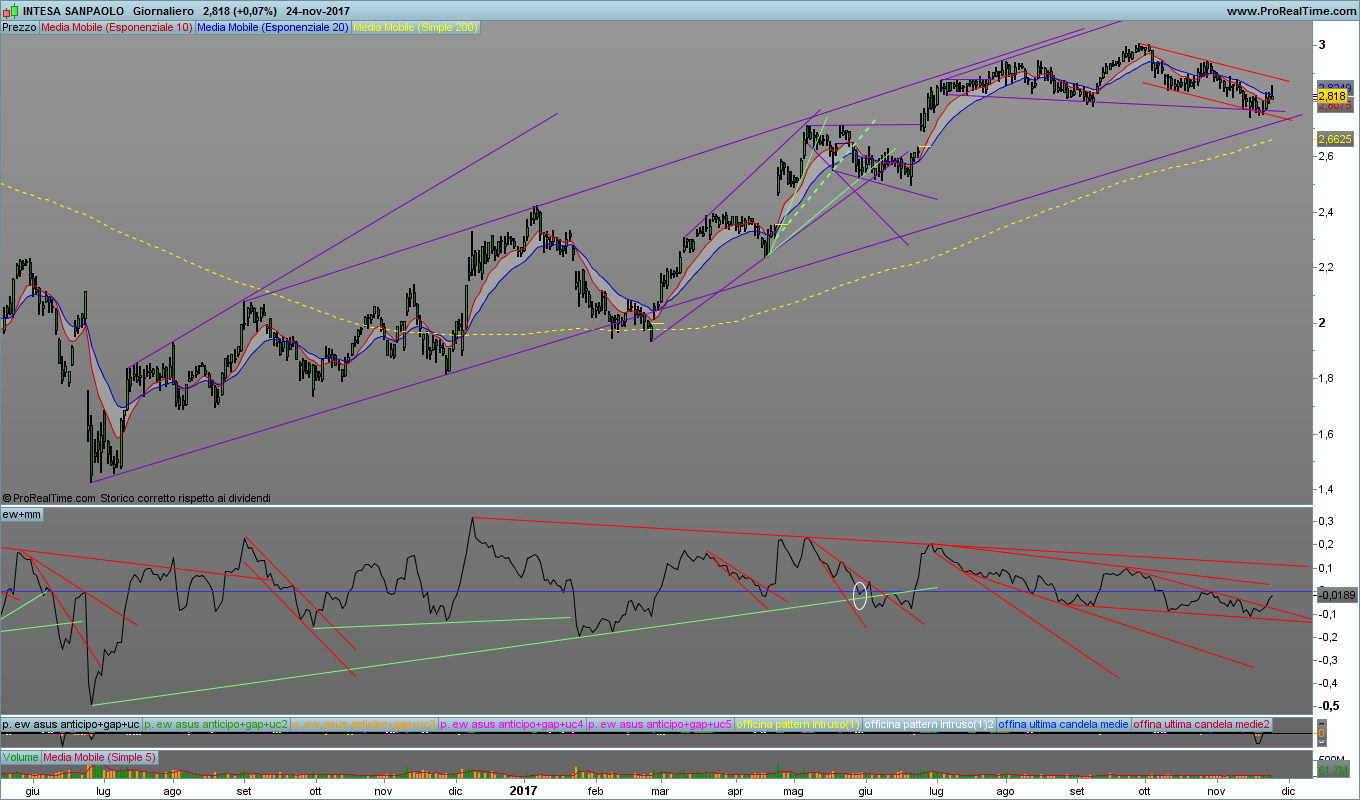Click the yellow 2,6625 moving average tag
Screen dimensions: 1360x800
click(1334, 139)
